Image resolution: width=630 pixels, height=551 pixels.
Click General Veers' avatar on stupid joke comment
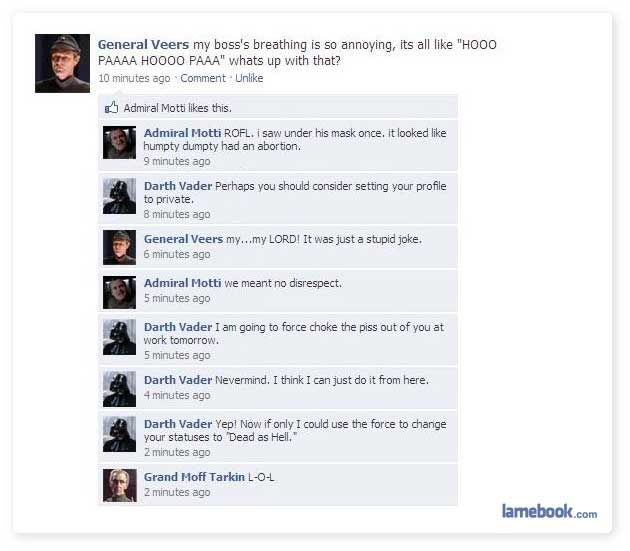pyautogui.click(x=119, y=247)
